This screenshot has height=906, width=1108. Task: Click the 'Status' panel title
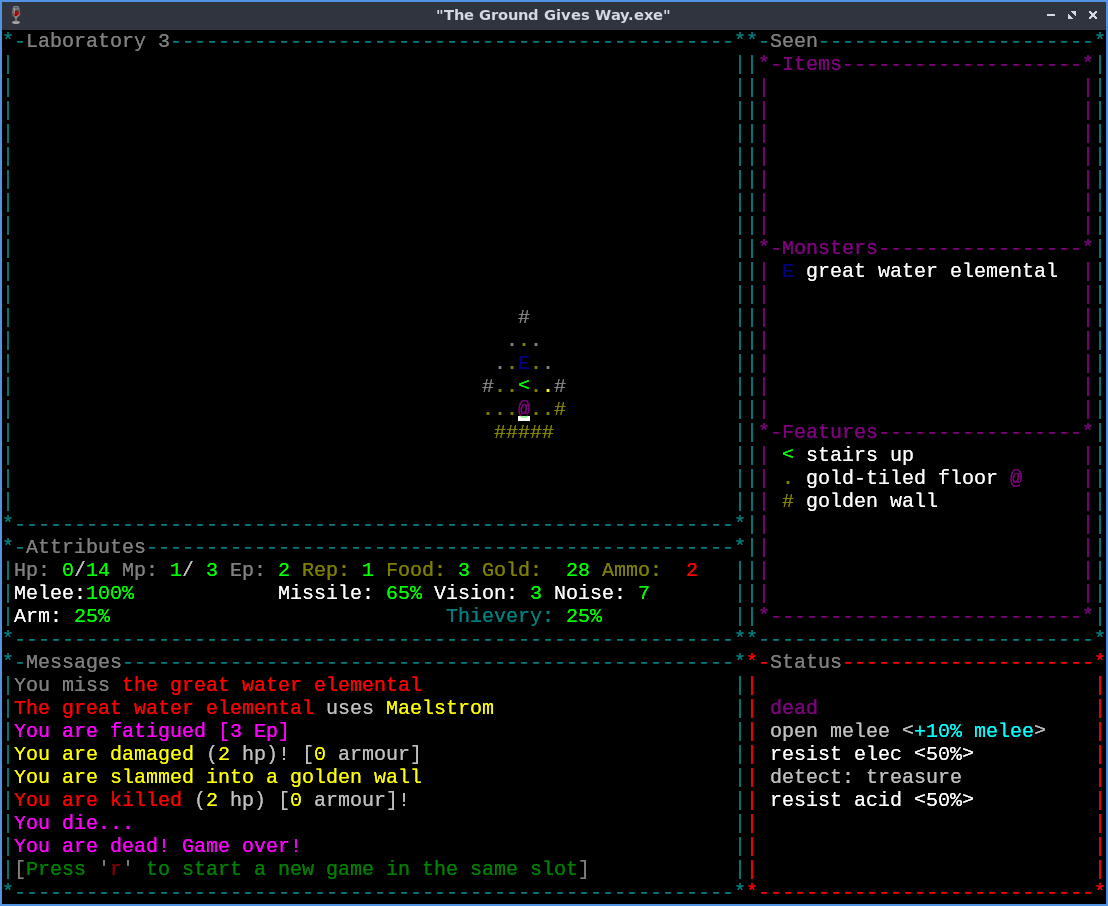point(806,661)
